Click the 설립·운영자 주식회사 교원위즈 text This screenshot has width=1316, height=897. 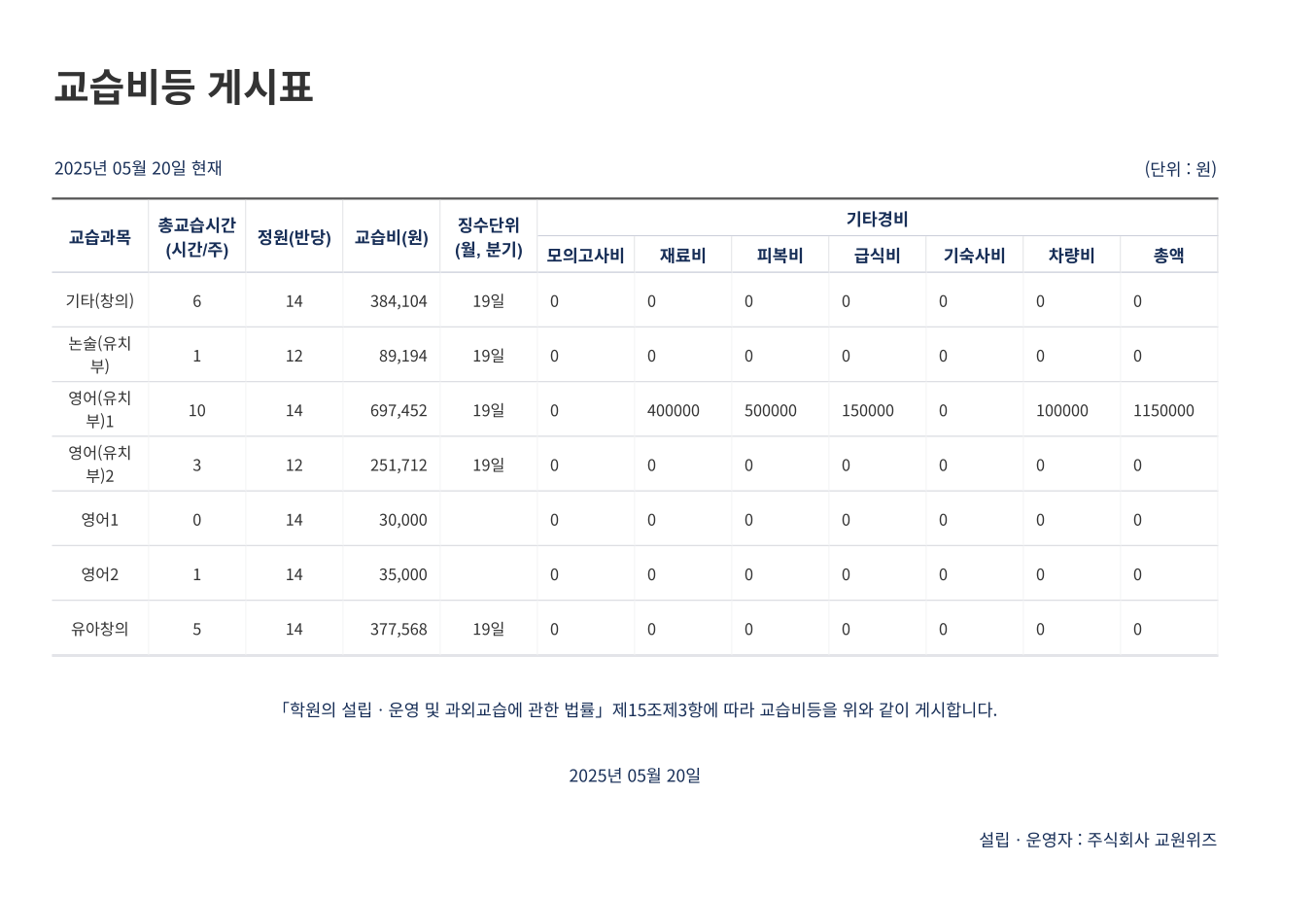1097,840
